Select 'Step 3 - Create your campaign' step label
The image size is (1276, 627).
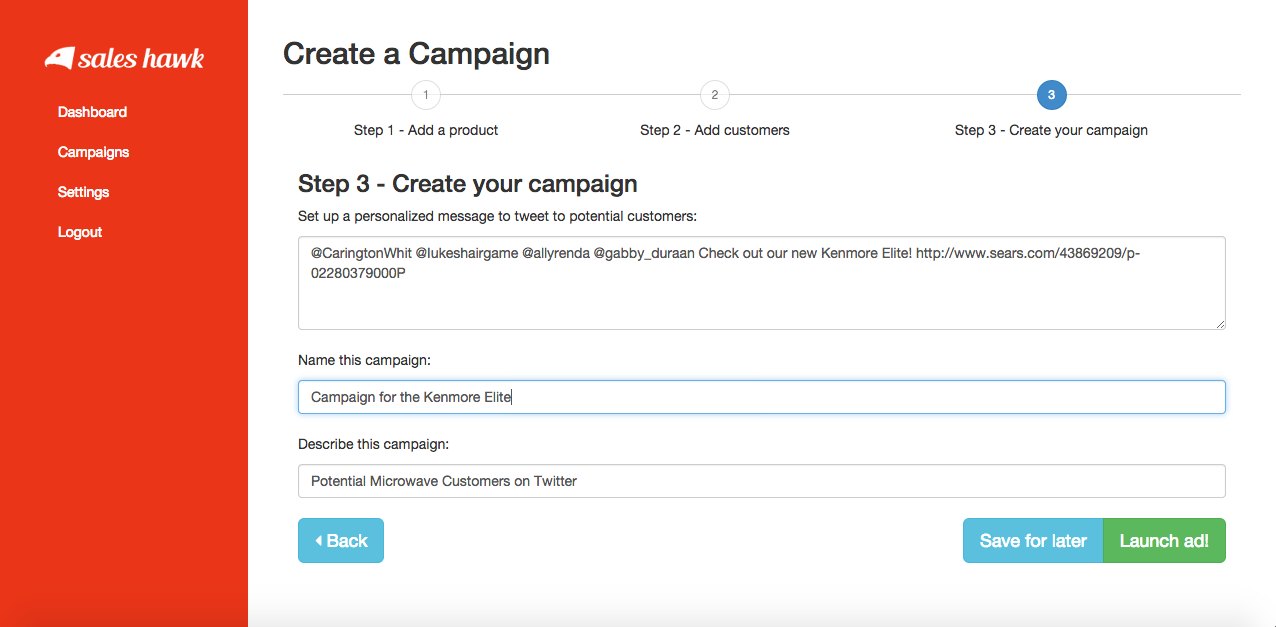tap(1051, 130)
